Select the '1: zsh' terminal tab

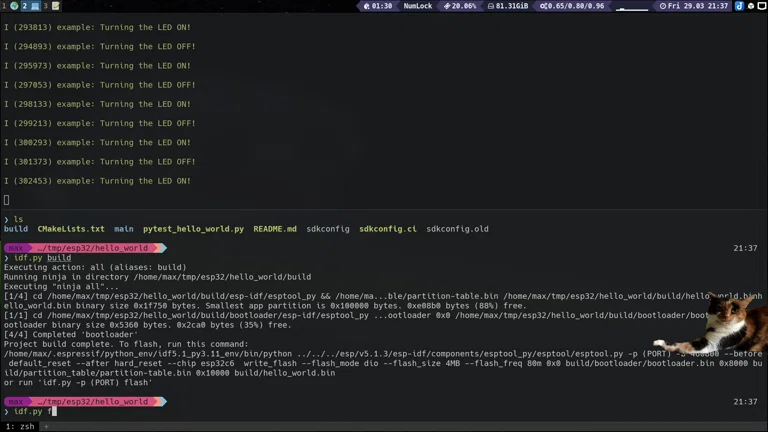click(20, 426)
